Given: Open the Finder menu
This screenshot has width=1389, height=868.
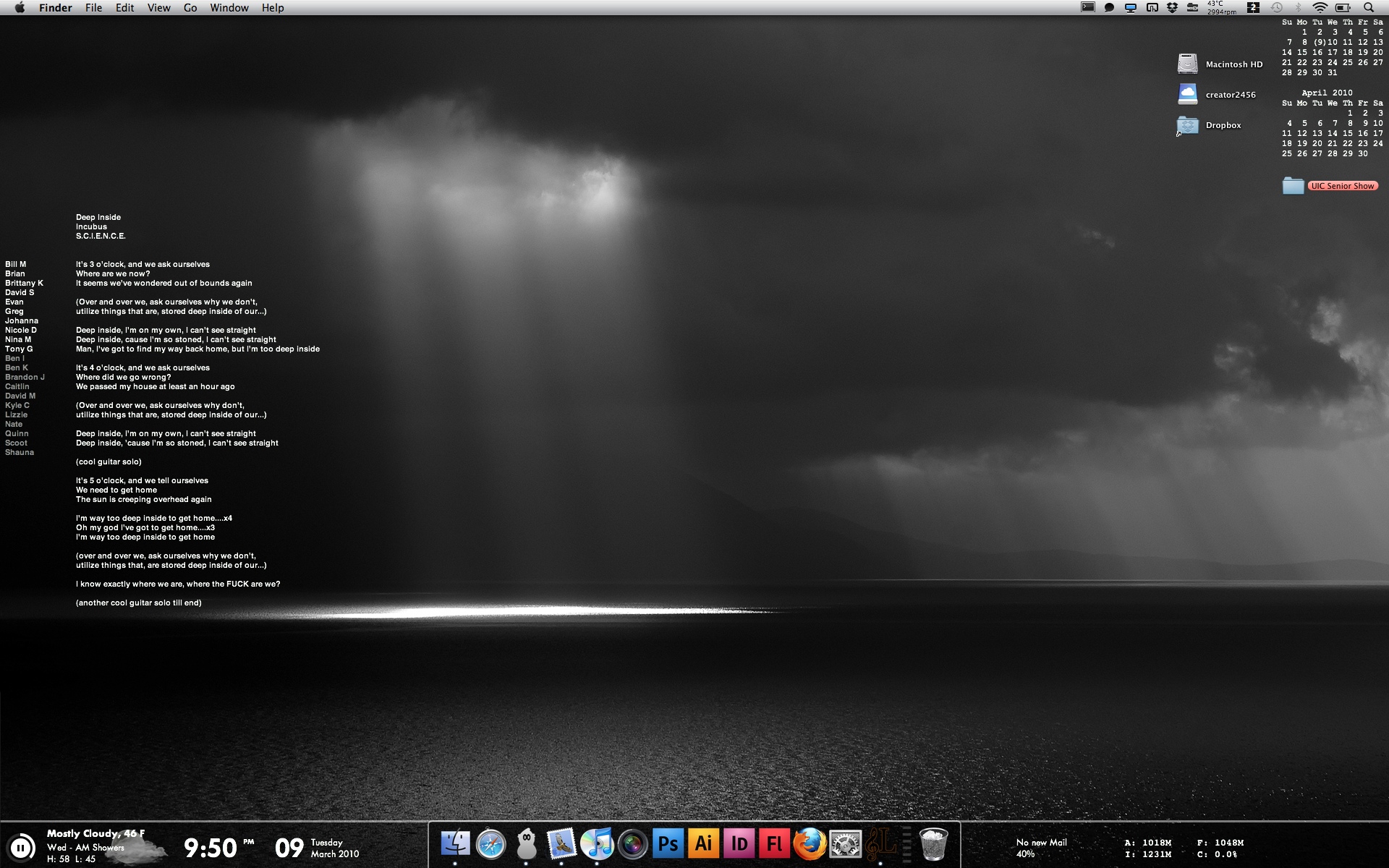Looking at the screenshot, I should coord(56,7).
